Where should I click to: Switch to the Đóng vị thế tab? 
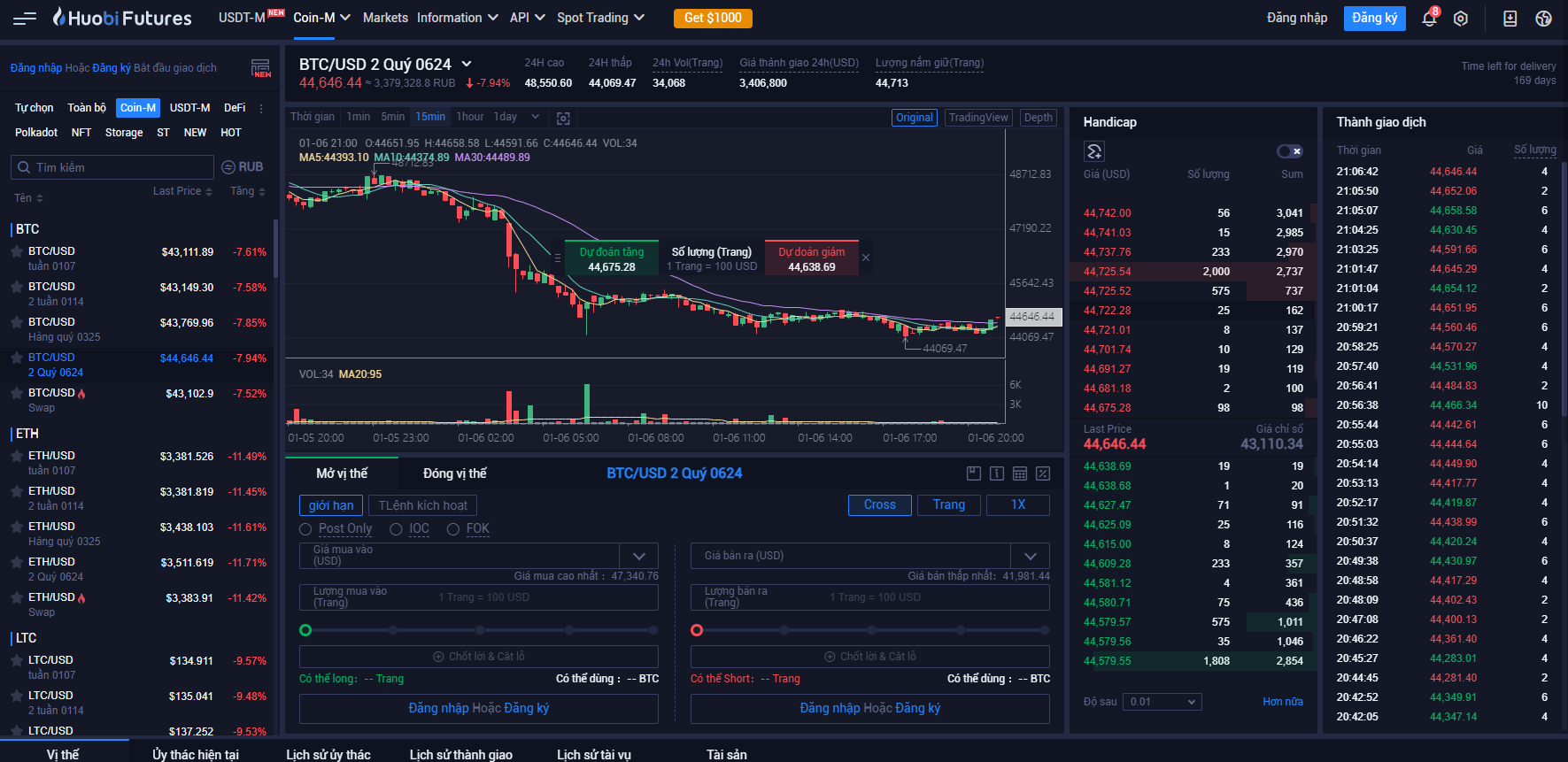pos(455,473)
